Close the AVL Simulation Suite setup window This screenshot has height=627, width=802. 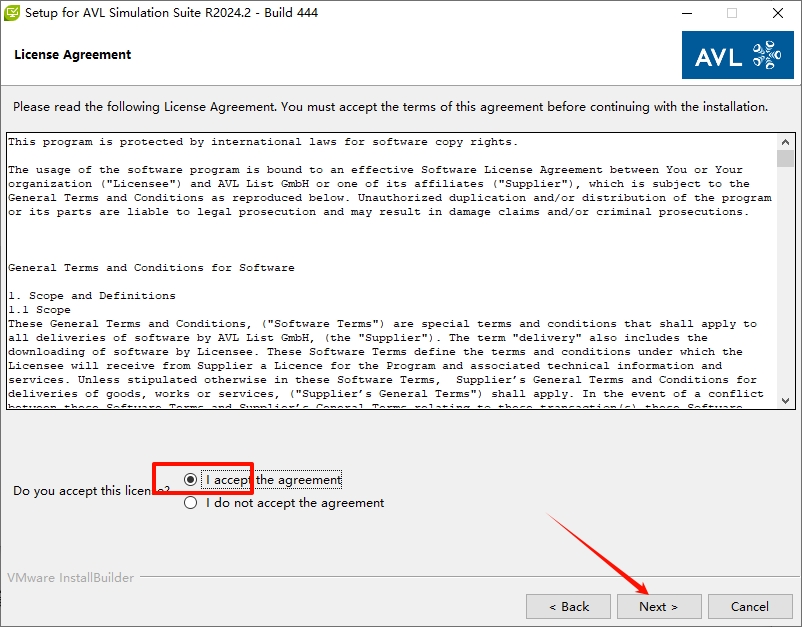coord(778,13)
